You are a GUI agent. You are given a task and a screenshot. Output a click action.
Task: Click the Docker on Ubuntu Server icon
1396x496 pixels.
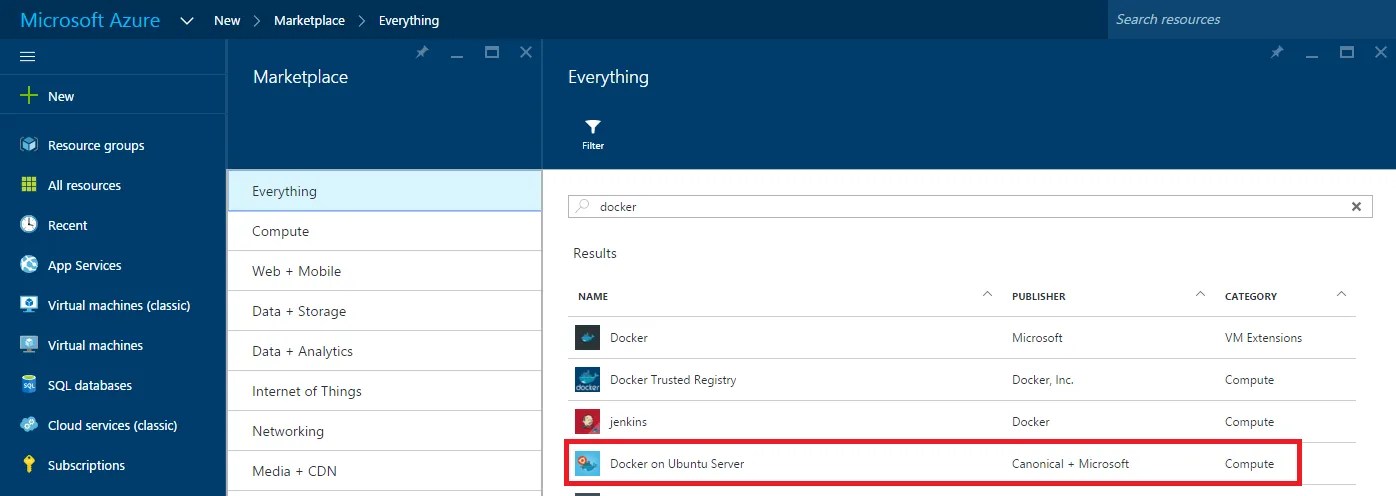click(587, 464)
